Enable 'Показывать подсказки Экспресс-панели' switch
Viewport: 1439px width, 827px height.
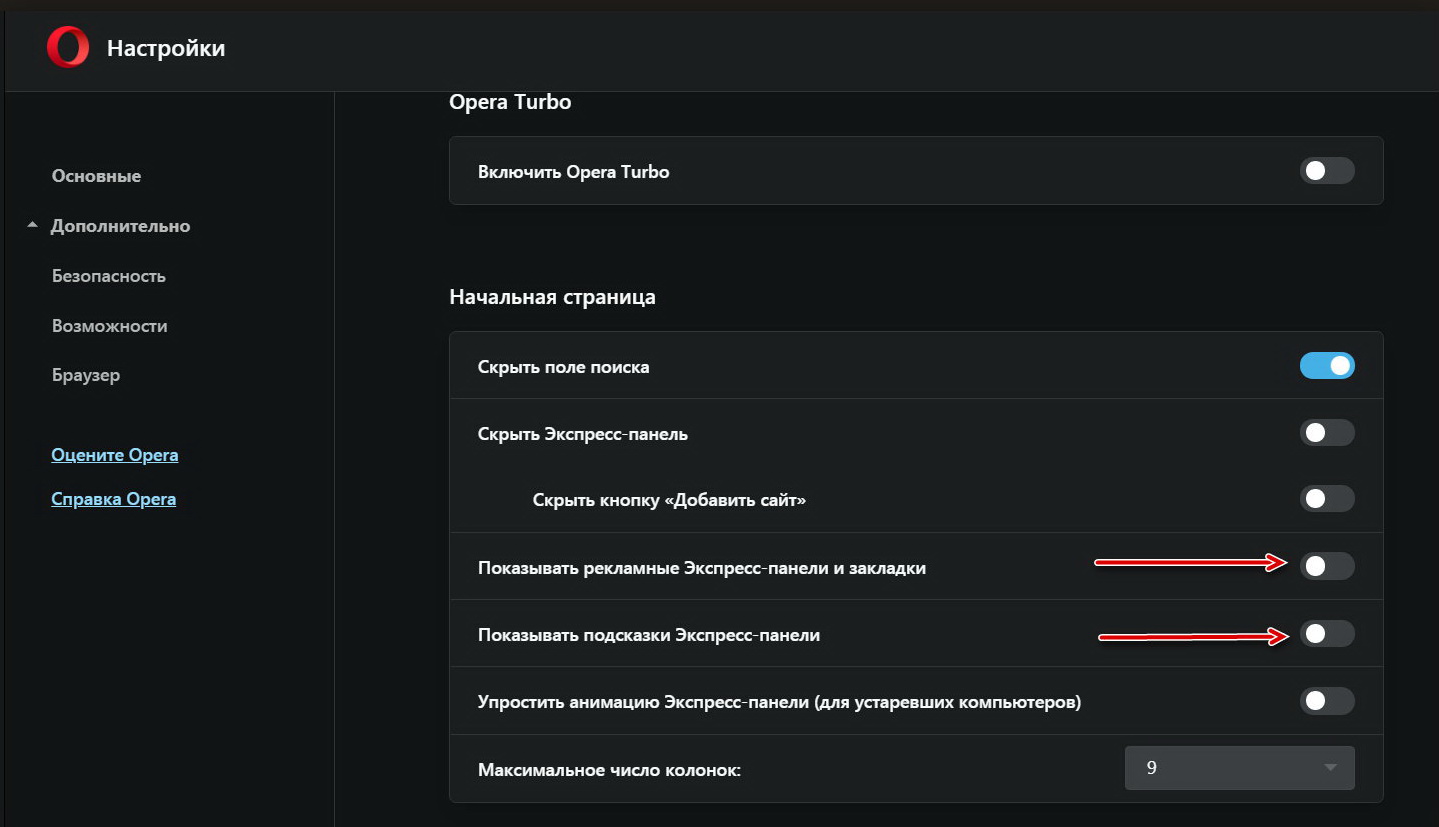(x=1327, y=633)
